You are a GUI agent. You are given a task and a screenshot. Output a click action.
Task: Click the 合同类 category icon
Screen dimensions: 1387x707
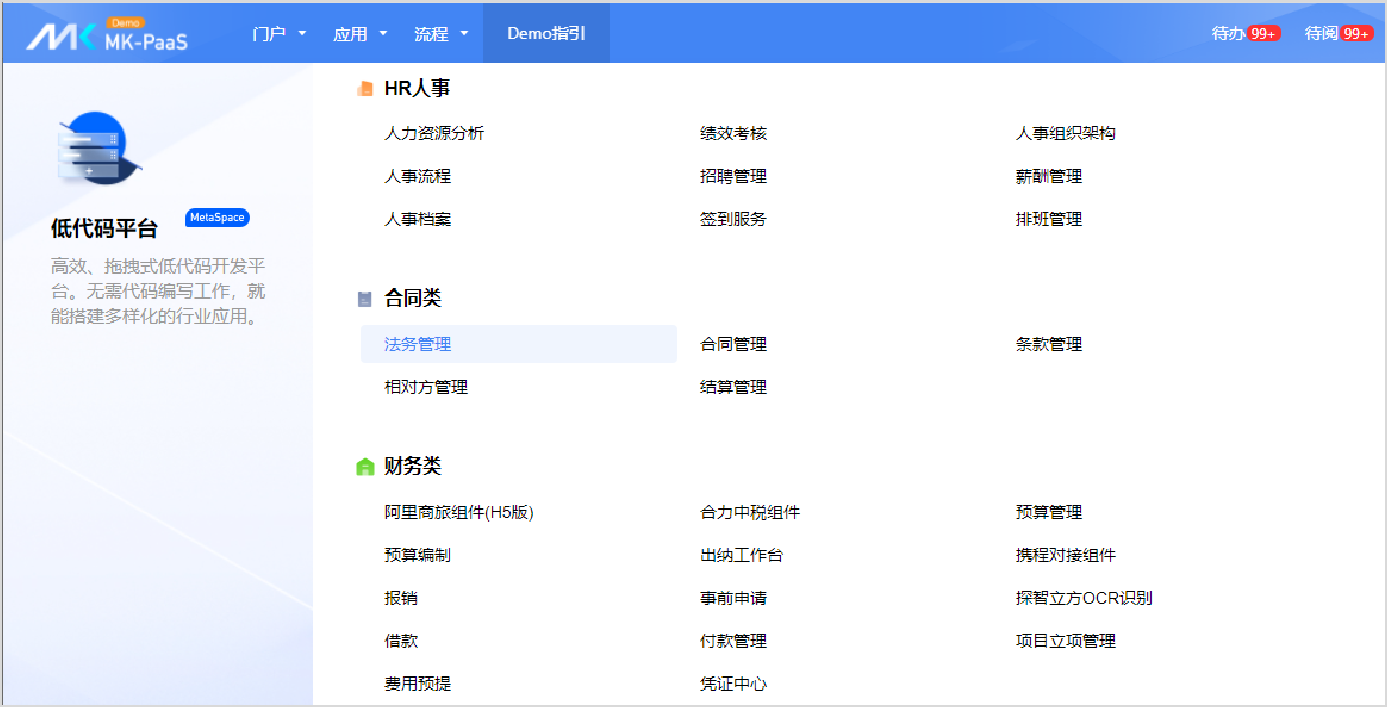coord(365,299)
